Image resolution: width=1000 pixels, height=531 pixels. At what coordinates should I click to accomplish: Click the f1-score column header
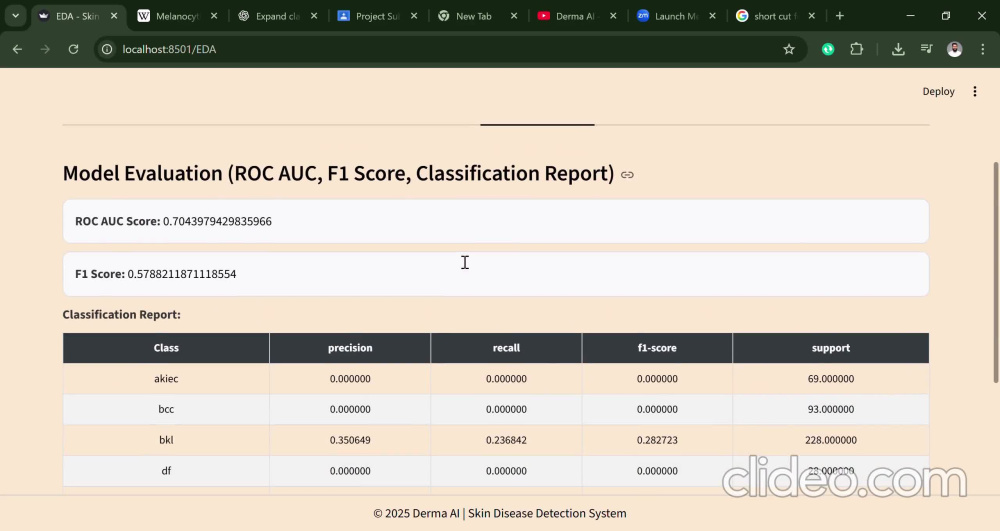[657, 348]
